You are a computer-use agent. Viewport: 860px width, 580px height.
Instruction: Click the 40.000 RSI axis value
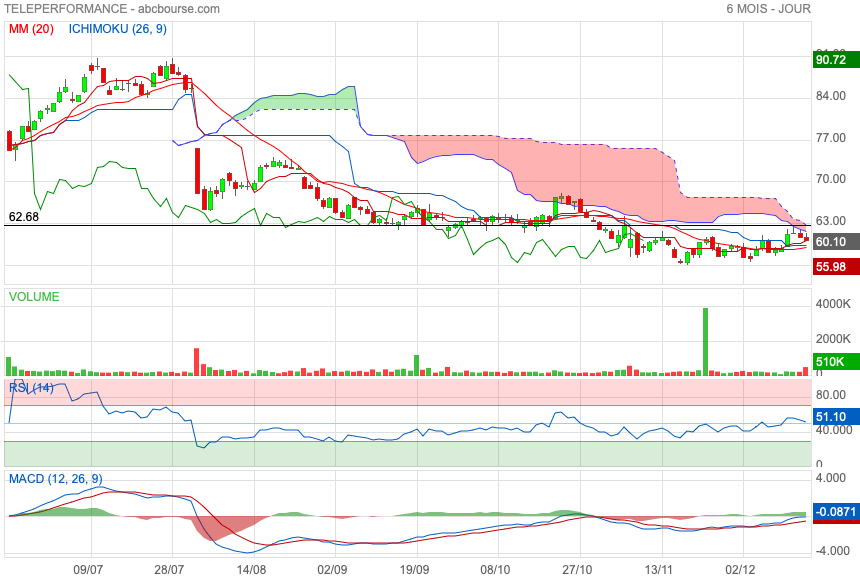tap(833, 430)
